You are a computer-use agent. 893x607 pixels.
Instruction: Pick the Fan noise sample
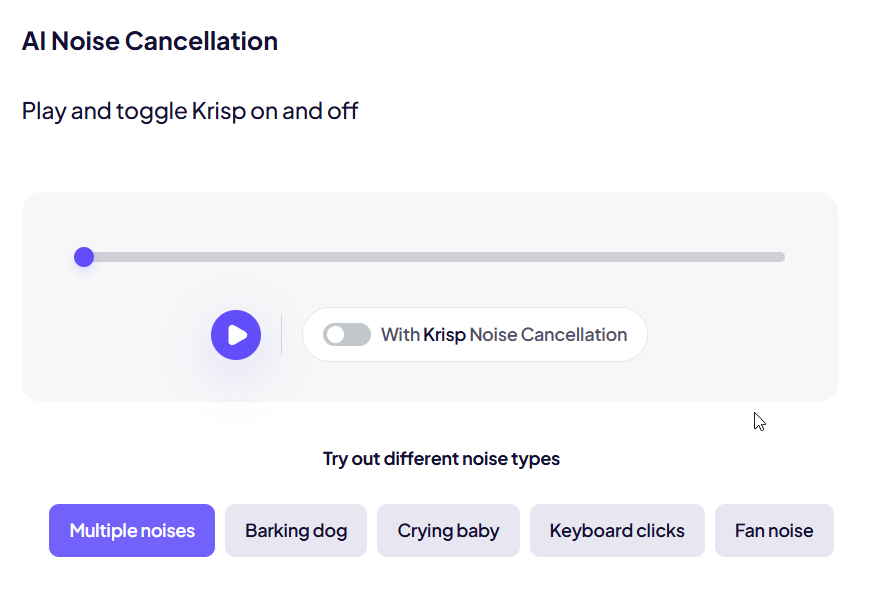(774, 531)
